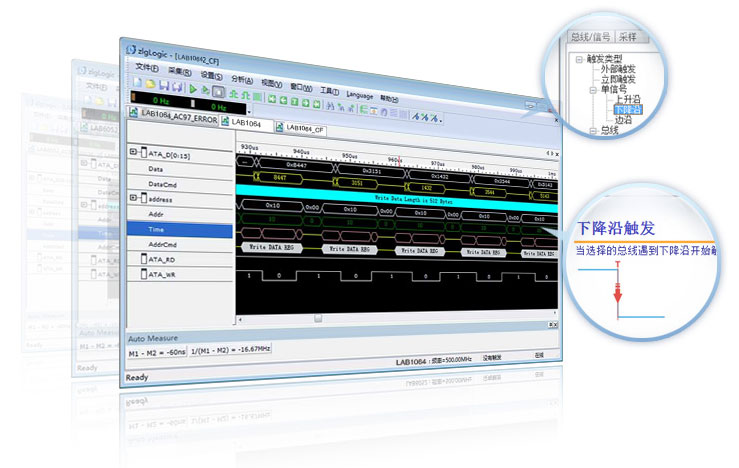Select the highlighted Time row
This screenshot has height=468, width=739.
coord(180,230)
